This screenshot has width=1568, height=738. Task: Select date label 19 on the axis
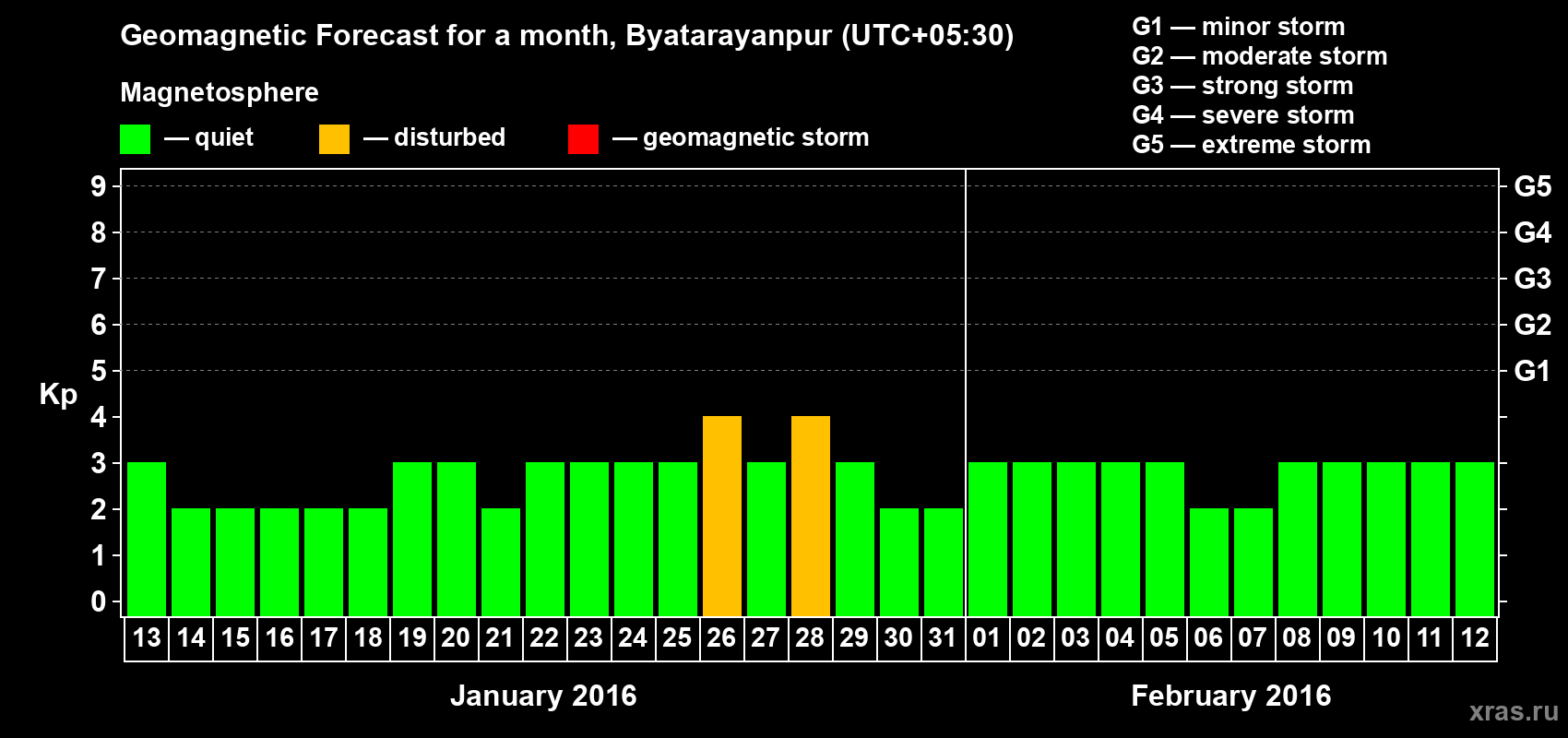pos(412,637)
